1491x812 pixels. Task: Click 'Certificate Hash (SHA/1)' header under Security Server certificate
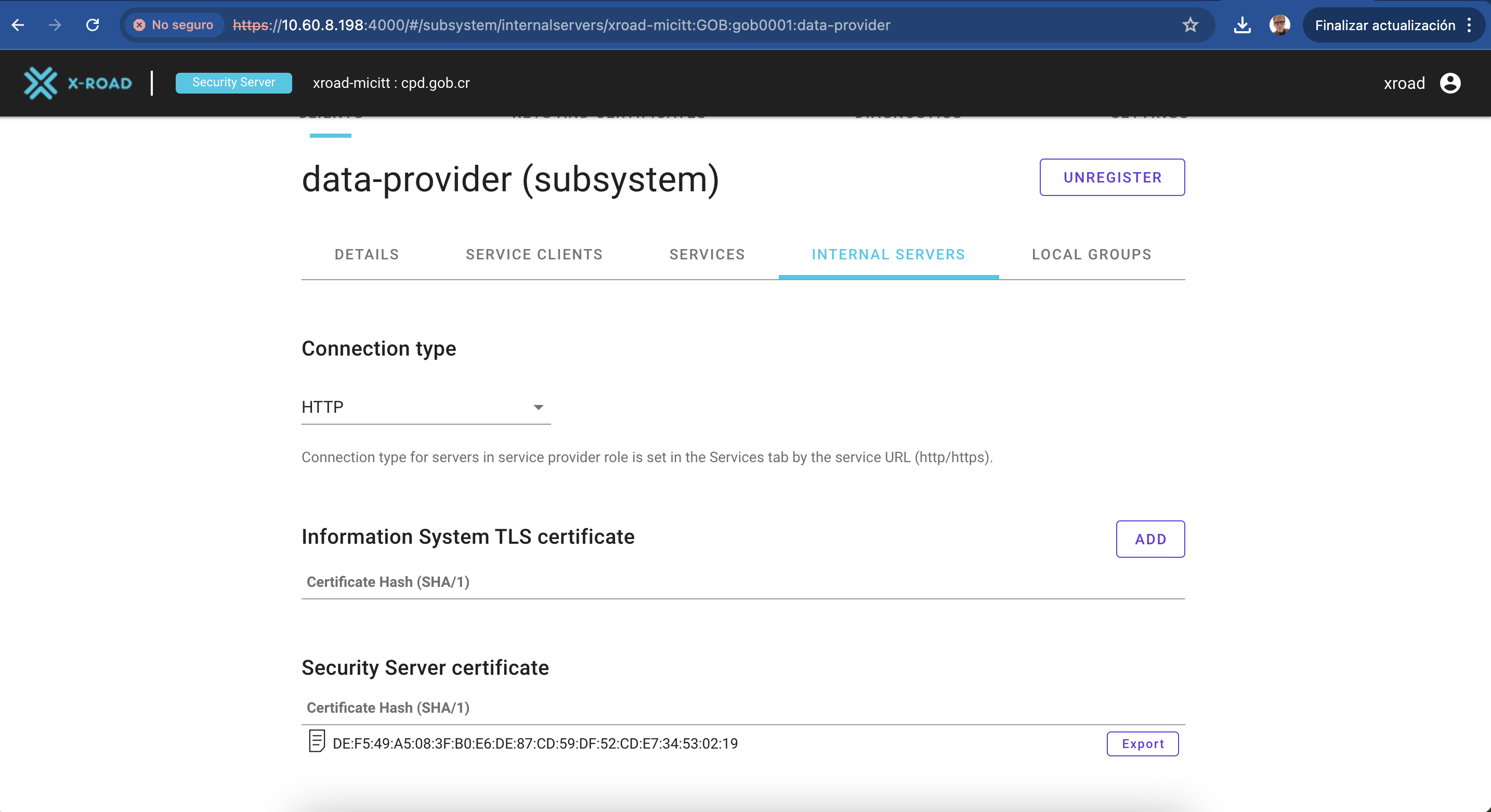(388, 707)
